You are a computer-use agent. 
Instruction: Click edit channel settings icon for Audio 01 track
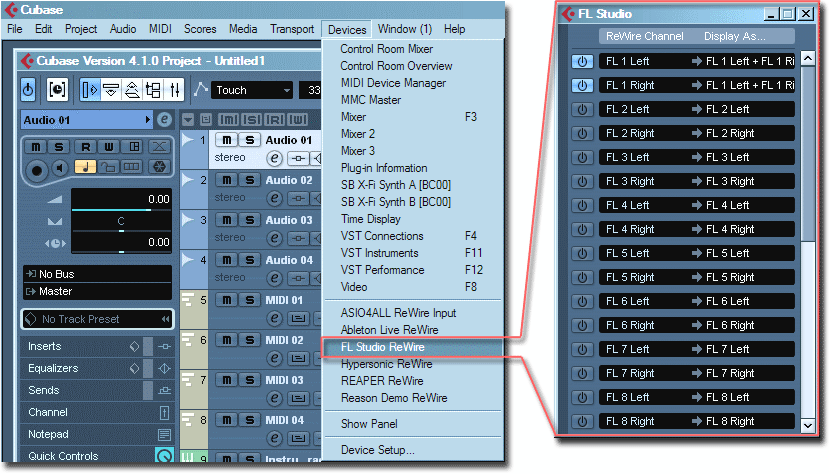coord(274,158)
